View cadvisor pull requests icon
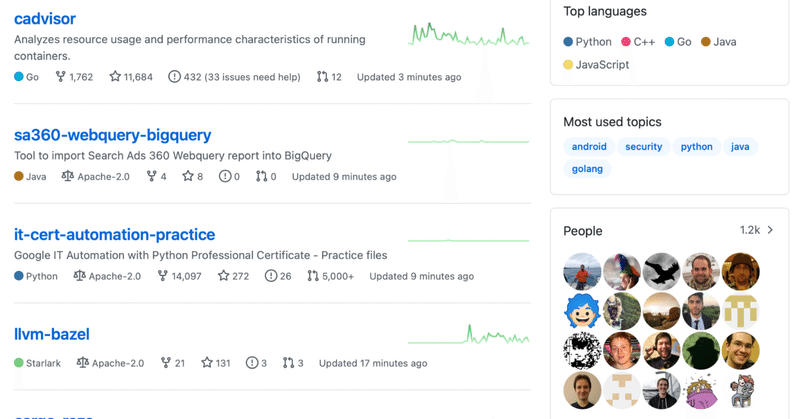 [x=322, y=77]
